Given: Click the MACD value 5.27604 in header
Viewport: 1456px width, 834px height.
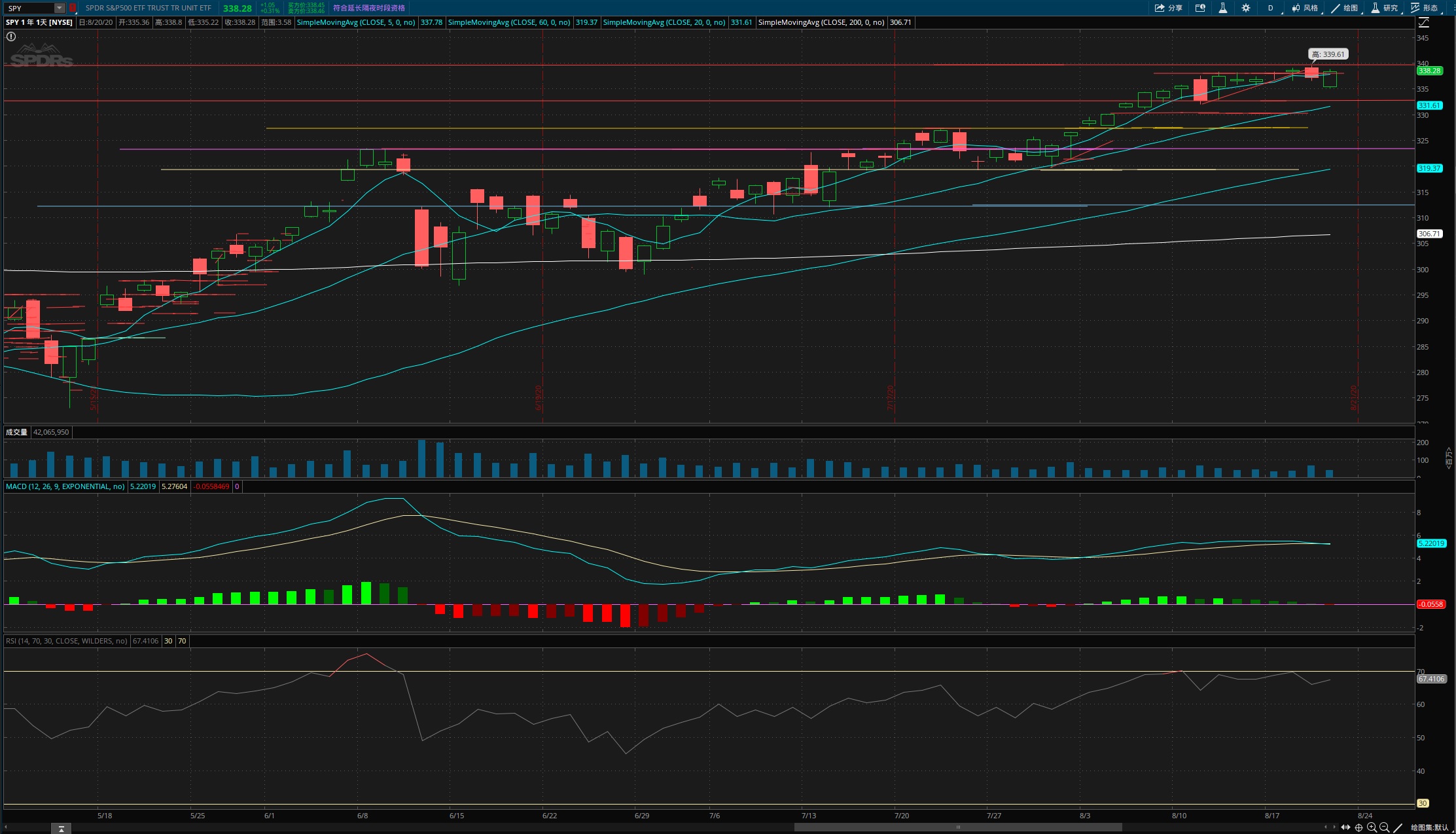Looking at the screenshot, I should [x=174, y=486].
